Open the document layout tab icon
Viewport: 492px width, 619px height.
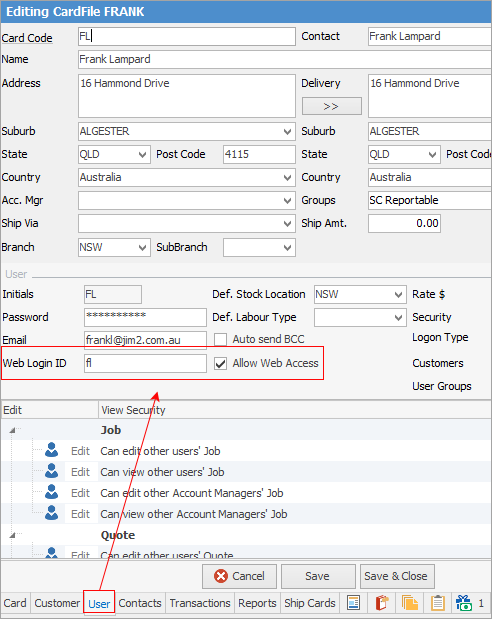tap(353, 603)
